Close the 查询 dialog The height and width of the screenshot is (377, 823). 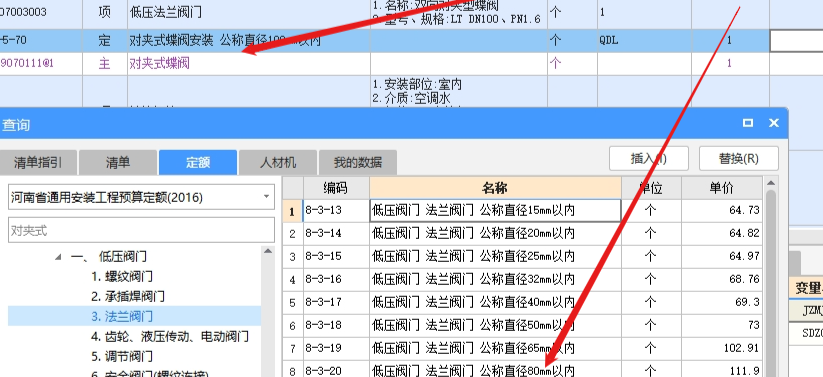tap(774, 123)
